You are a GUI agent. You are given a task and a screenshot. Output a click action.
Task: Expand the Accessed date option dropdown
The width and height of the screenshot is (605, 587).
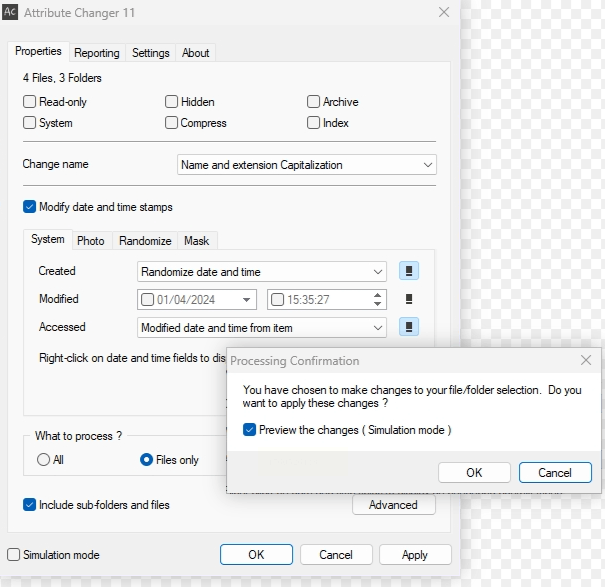[262, 328]
